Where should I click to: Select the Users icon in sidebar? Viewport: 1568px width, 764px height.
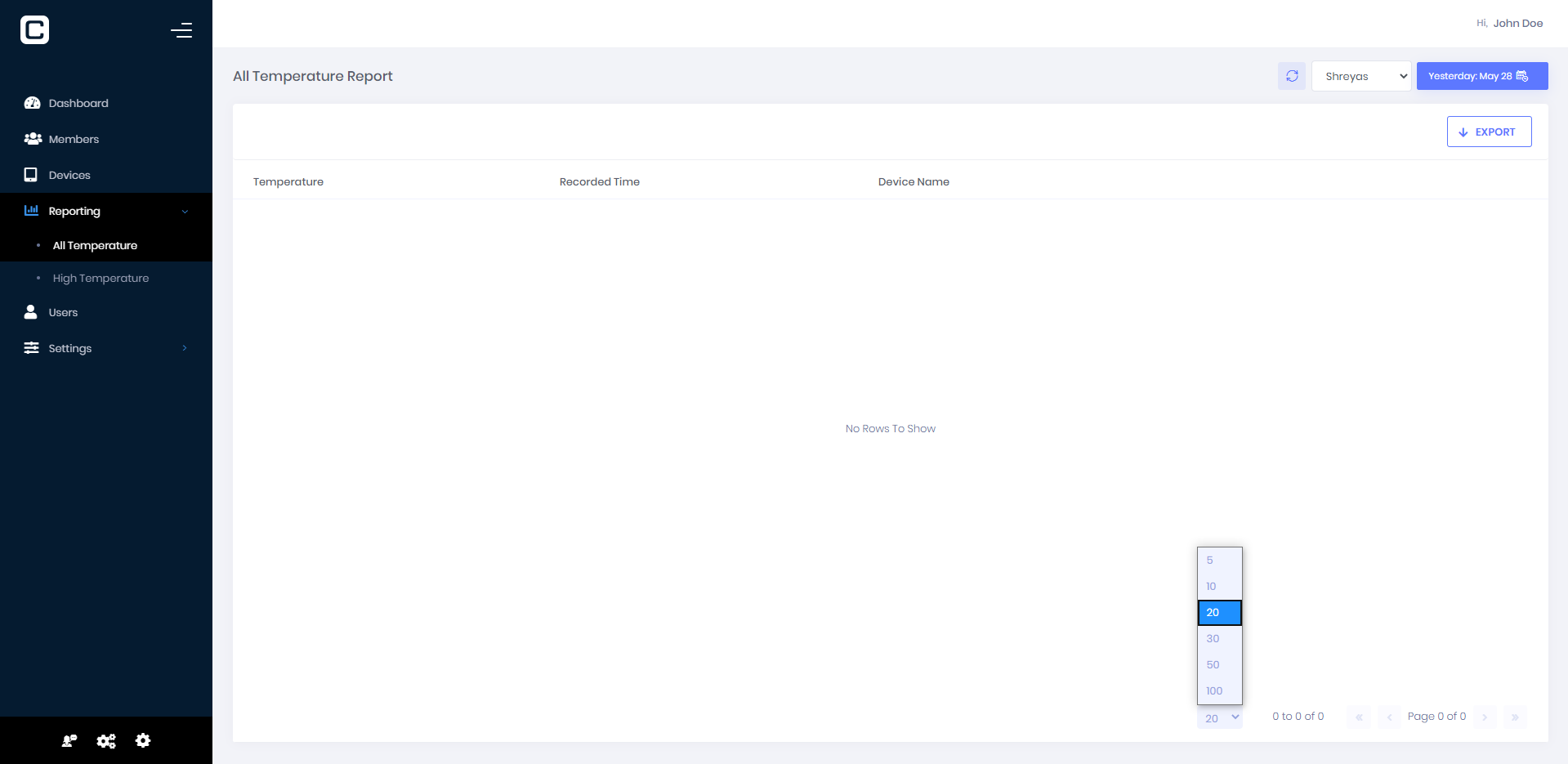(x=30, y=312)
